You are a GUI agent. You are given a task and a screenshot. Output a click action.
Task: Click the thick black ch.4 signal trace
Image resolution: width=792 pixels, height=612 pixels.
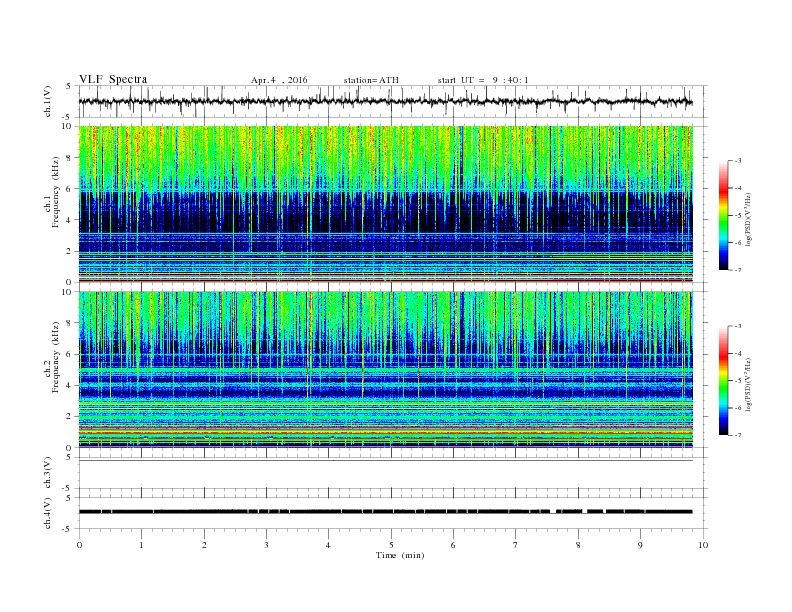(x=385, y=512)
